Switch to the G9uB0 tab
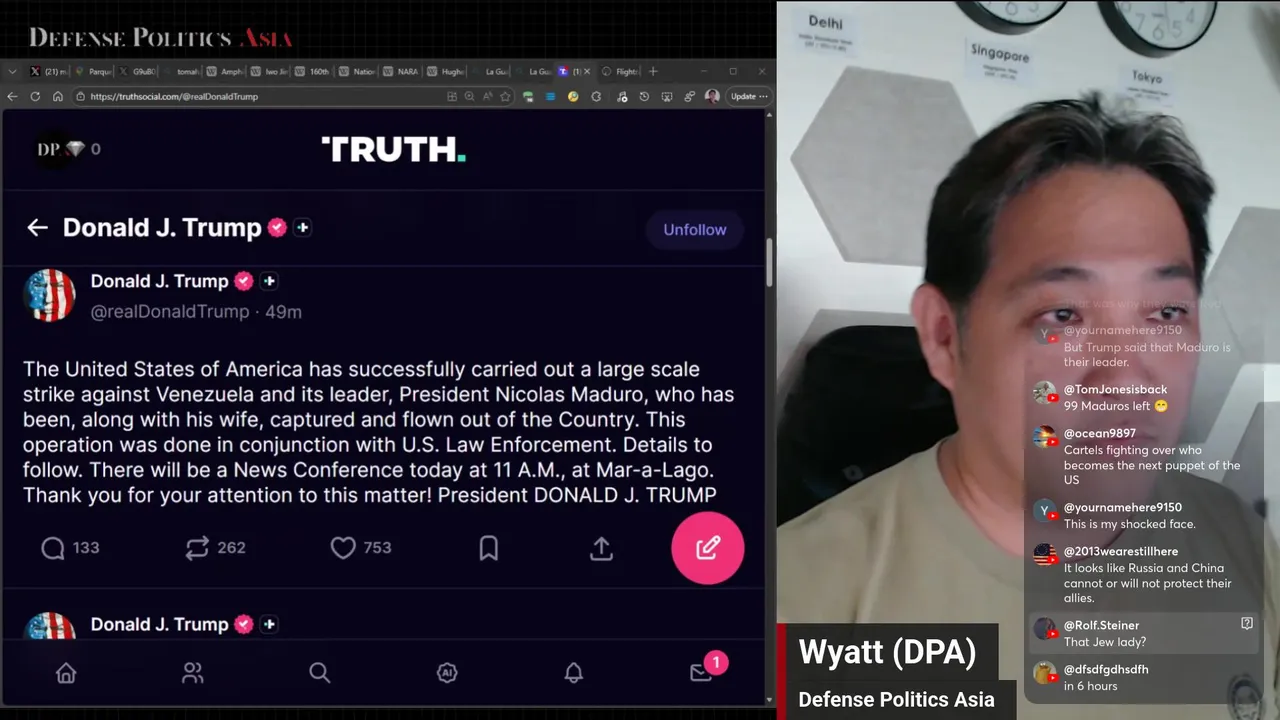Image resolution: width=1280 pixels, height=720 pixels. [138, 71]
